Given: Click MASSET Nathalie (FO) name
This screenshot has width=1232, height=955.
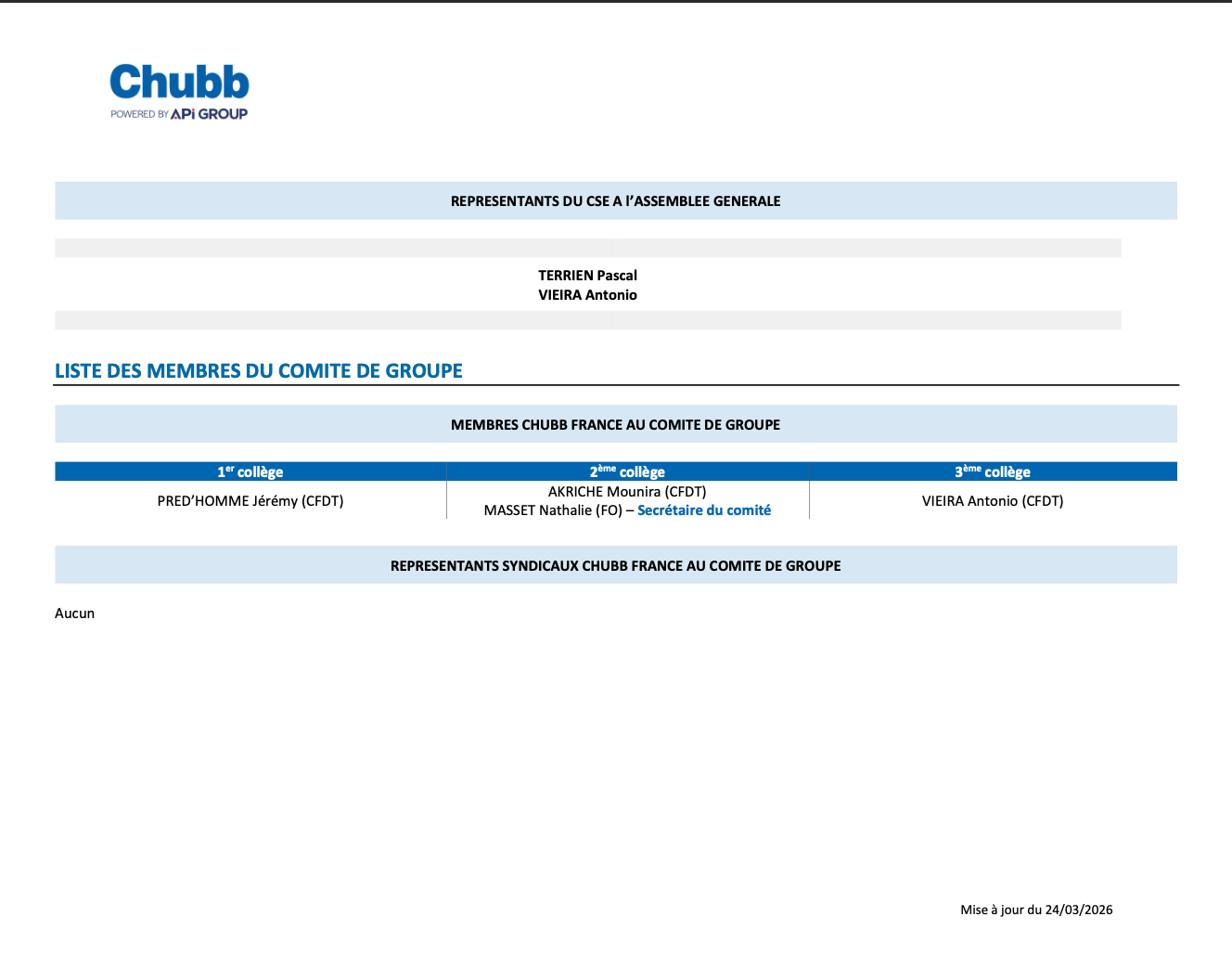Looking at the screenshot, I should click(x=553, y=510).
